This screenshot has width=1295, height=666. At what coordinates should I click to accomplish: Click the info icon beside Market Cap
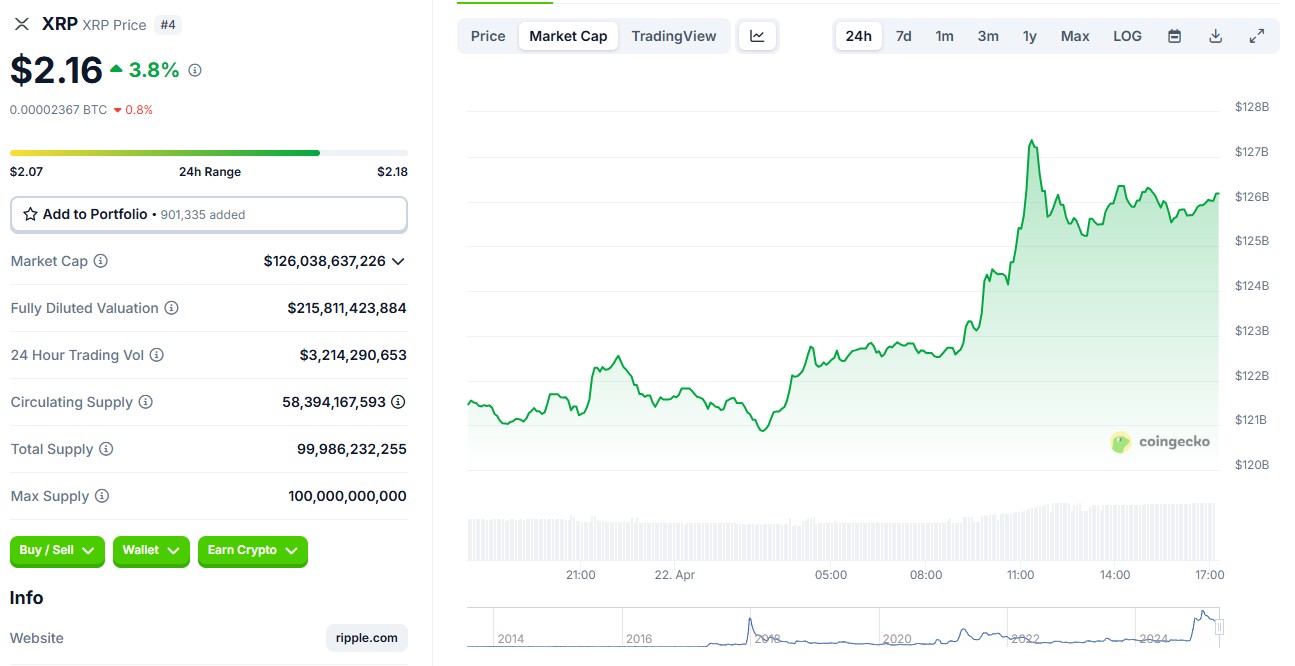tap(101, 261)
